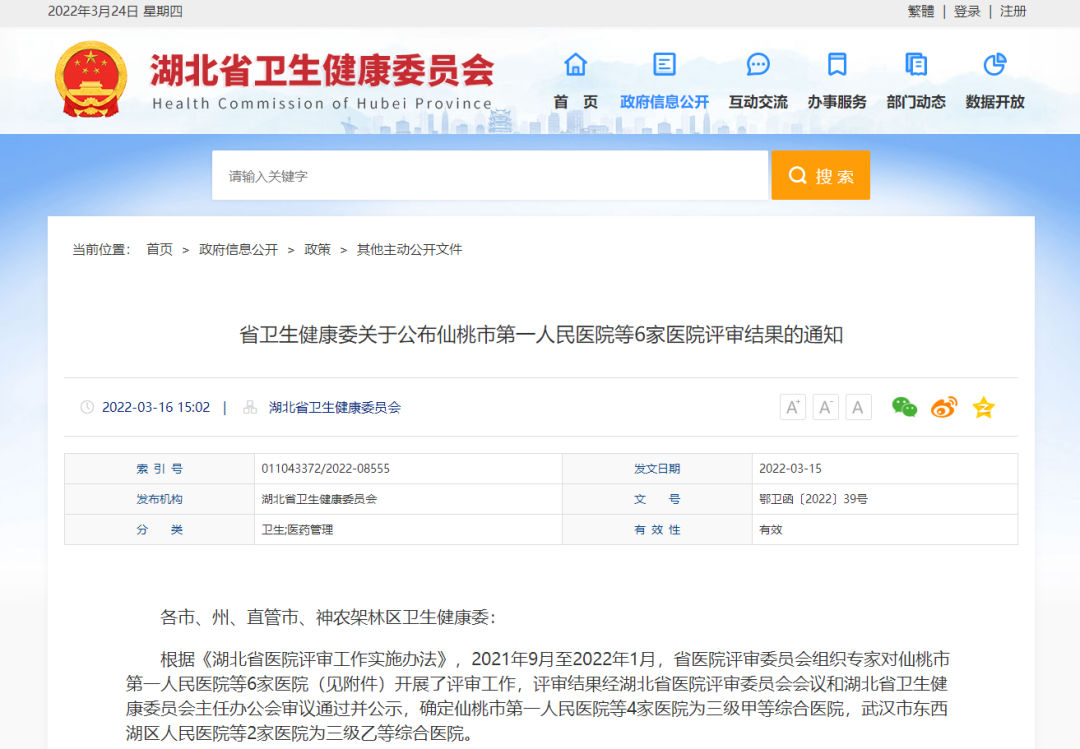
Task: Click the 办事服务 bookmark icon
Action: click(837, 65)
